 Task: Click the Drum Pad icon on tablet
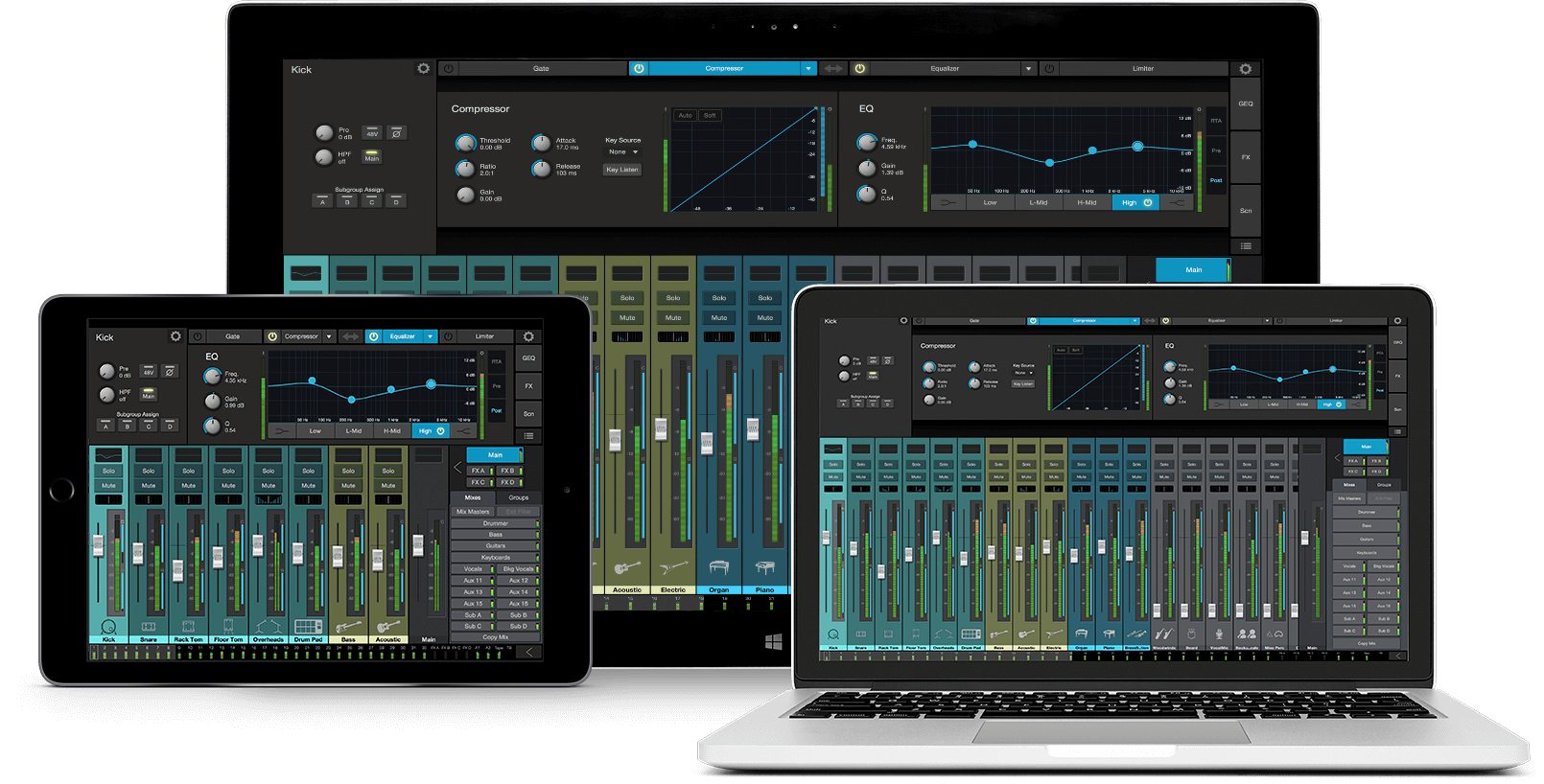pos(308,626)
